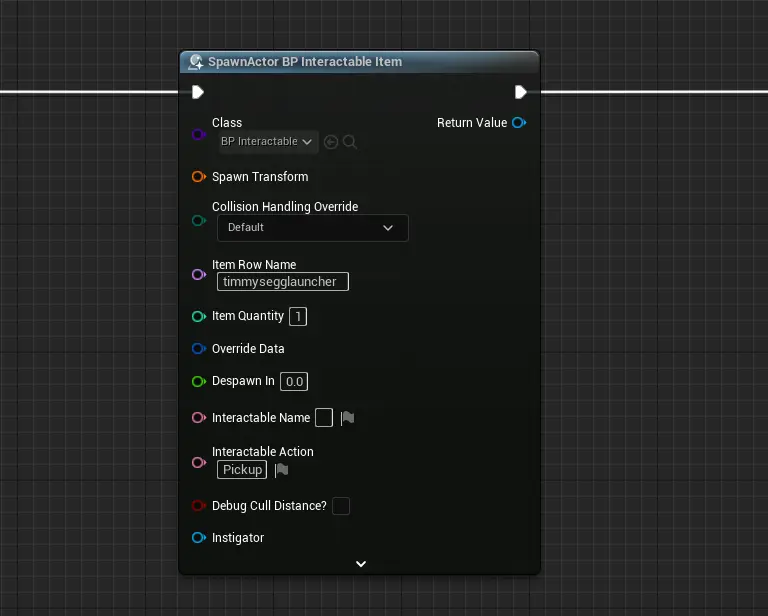Image resolution: width=768 pixels, height=616 pixels.
Task: Click the Interactable Action pin
Action: coord(198,462)
